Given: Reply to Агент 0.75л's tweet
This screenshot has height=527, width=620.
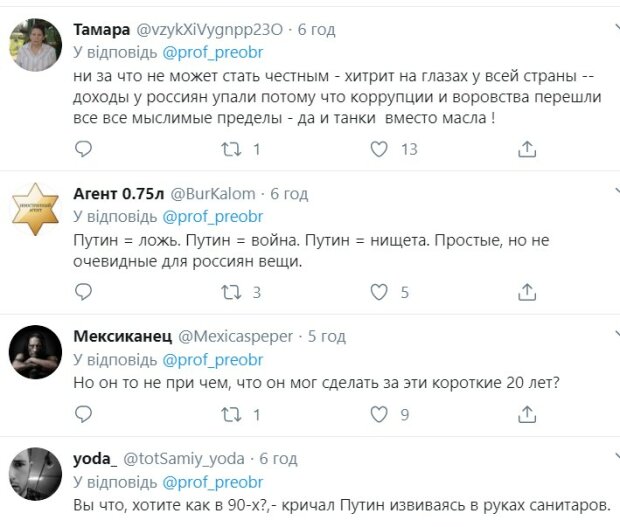Looking at the screenshot, I should [x=84, y=292].
